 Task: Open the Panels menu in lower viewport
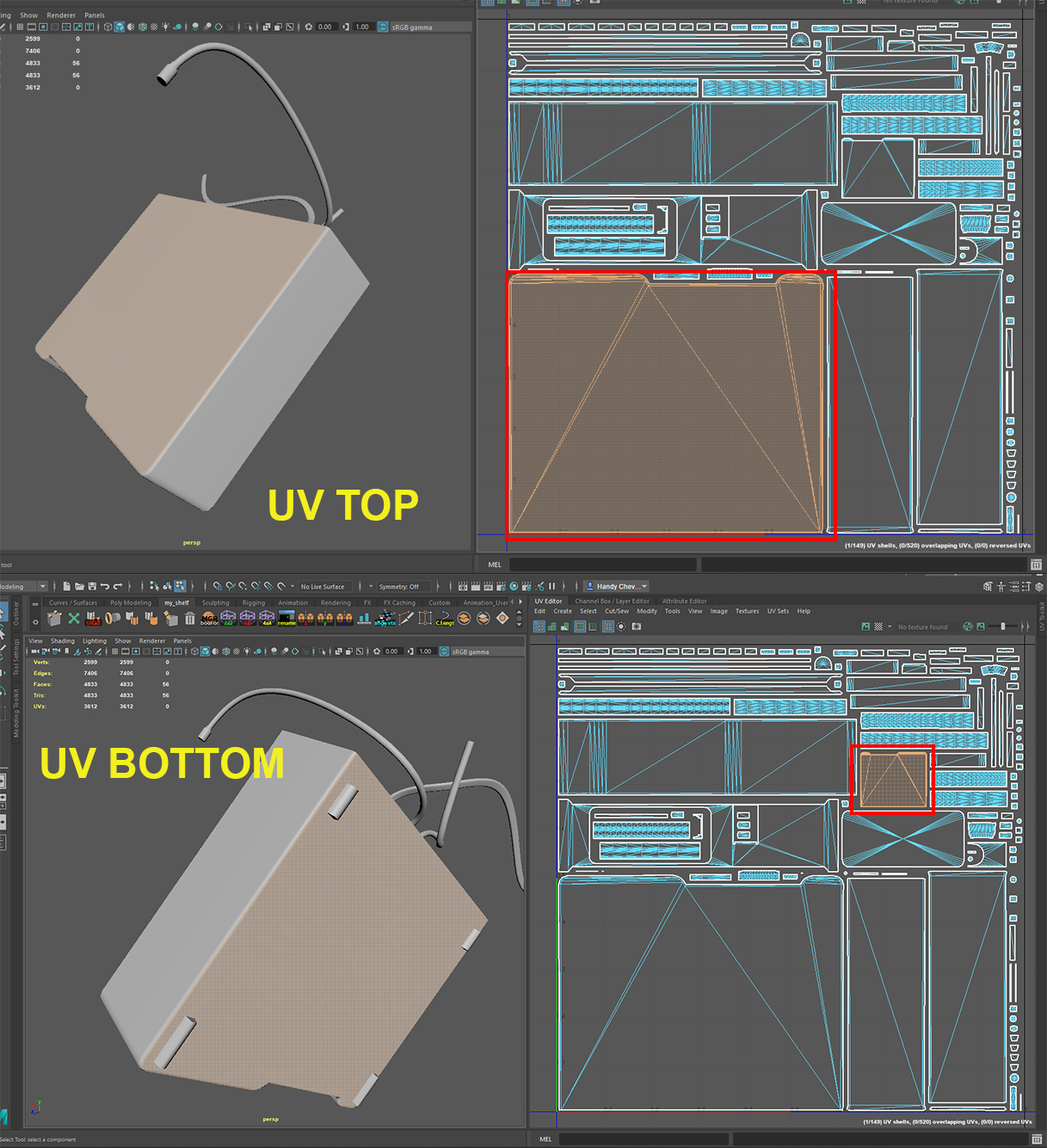tap(182, 640)
